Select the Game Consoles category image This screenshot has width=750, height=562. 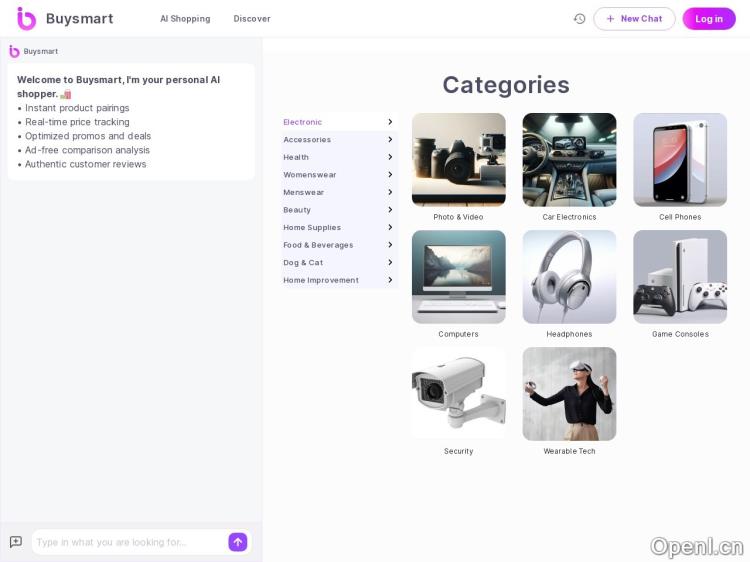[680, 277]
